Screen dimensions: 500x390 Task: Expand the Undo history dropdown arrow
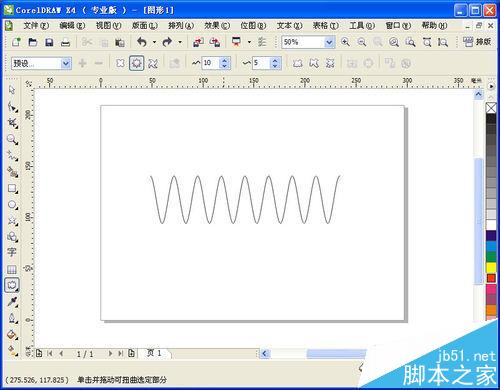click(154, 42)
